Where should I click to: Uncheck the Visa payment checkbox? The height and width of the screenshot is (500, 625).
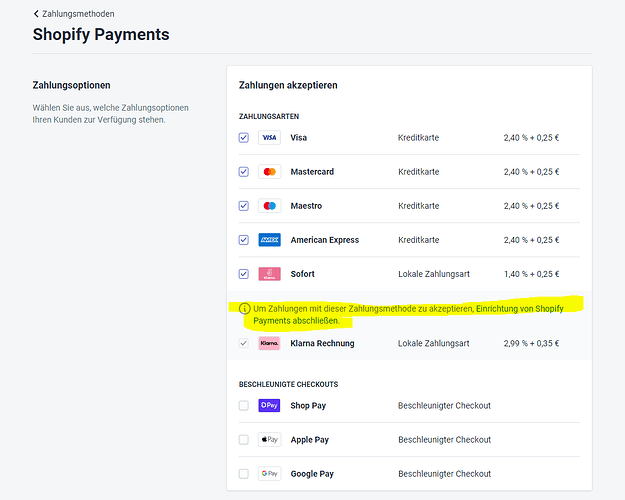click(x=244, y=138)
